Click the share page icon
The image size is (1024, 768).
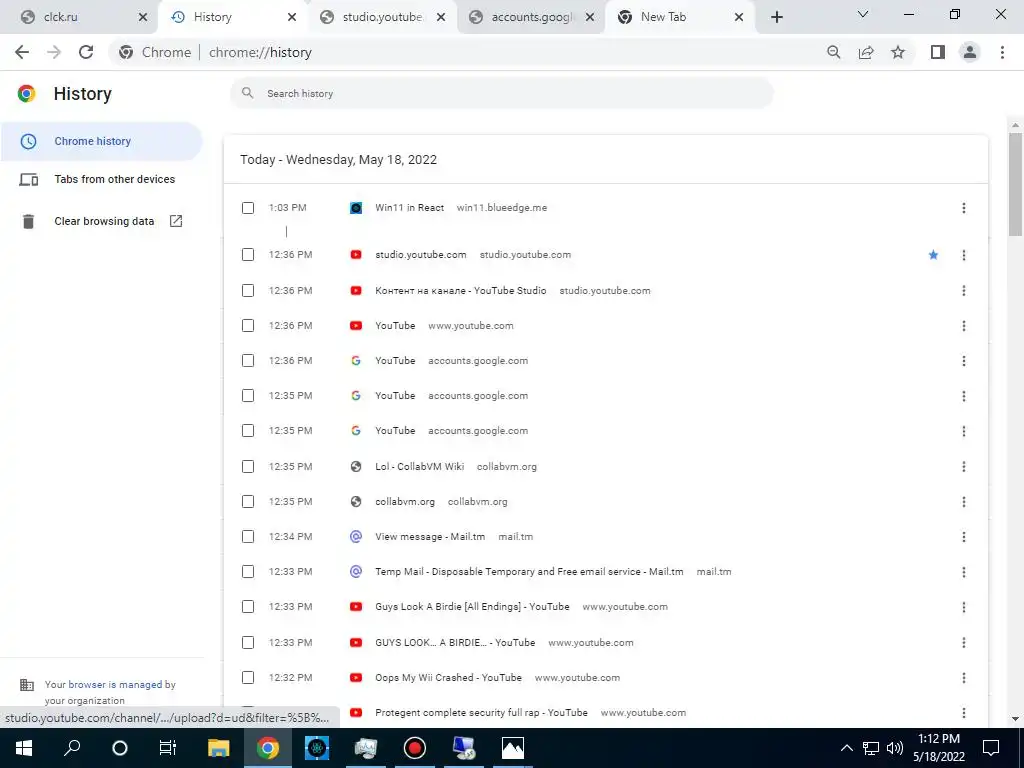(866, 52)
